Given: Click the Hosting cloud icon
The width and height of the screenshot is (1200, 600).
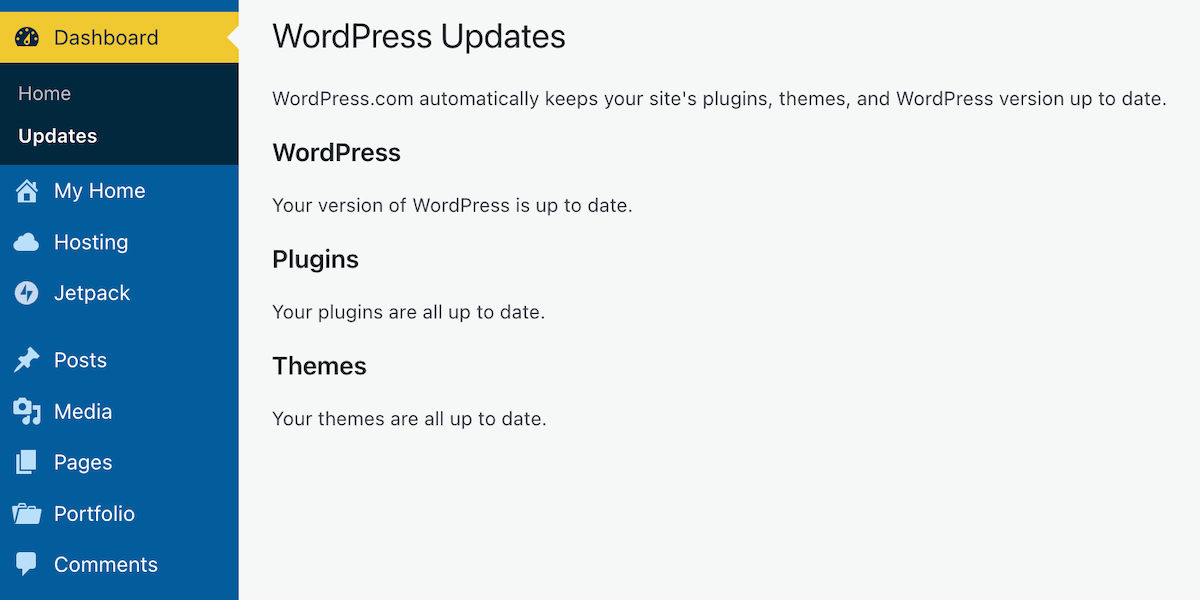Looking at the screenshot, I should pyautogui.click(x=27, y=242).
